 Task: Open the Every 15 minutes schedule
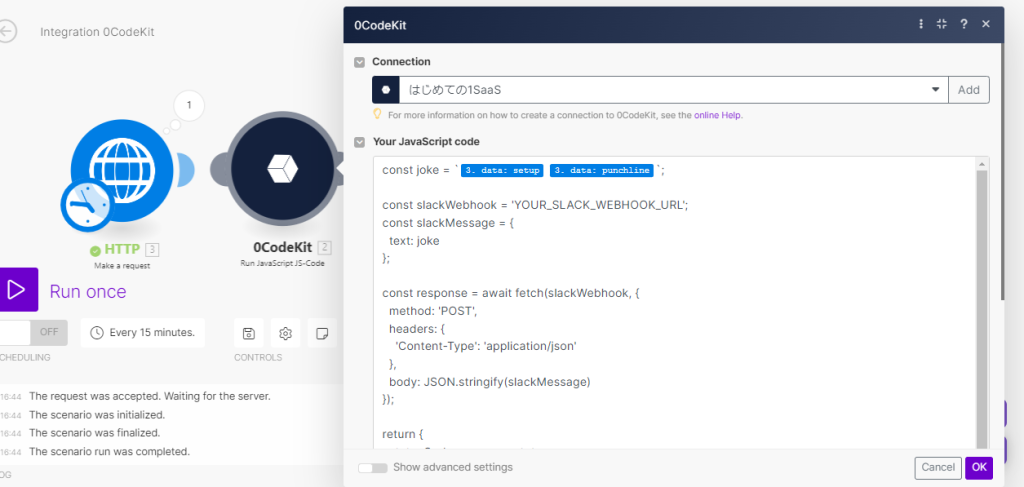point(143,333)
